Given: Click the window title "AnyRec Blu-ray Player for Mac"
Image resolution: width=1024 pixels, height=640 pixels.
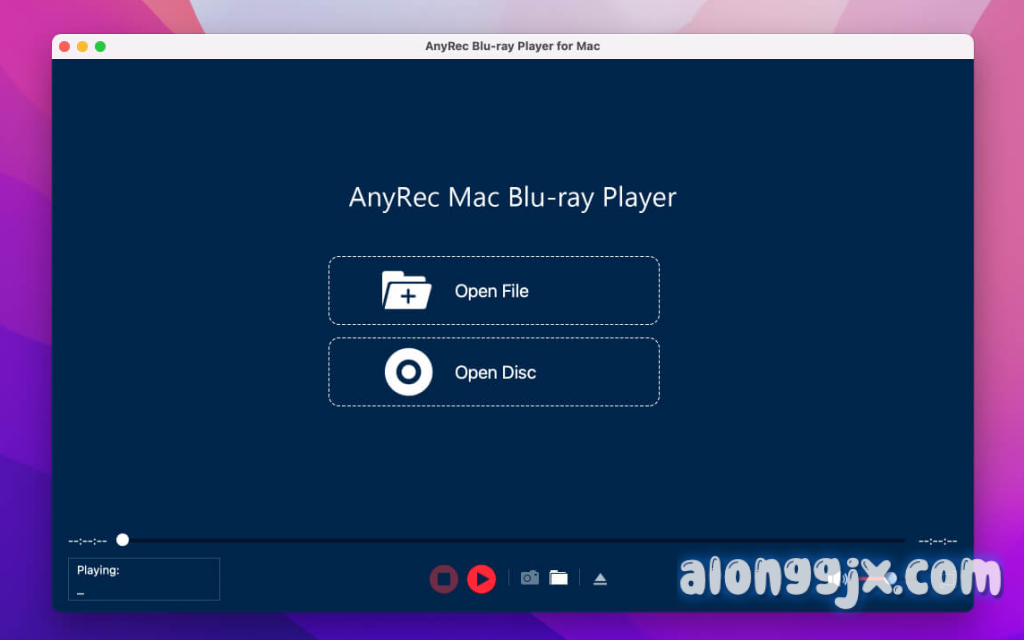Looking at the screenshot, I should pyautogui.click(x=512, y=46).
